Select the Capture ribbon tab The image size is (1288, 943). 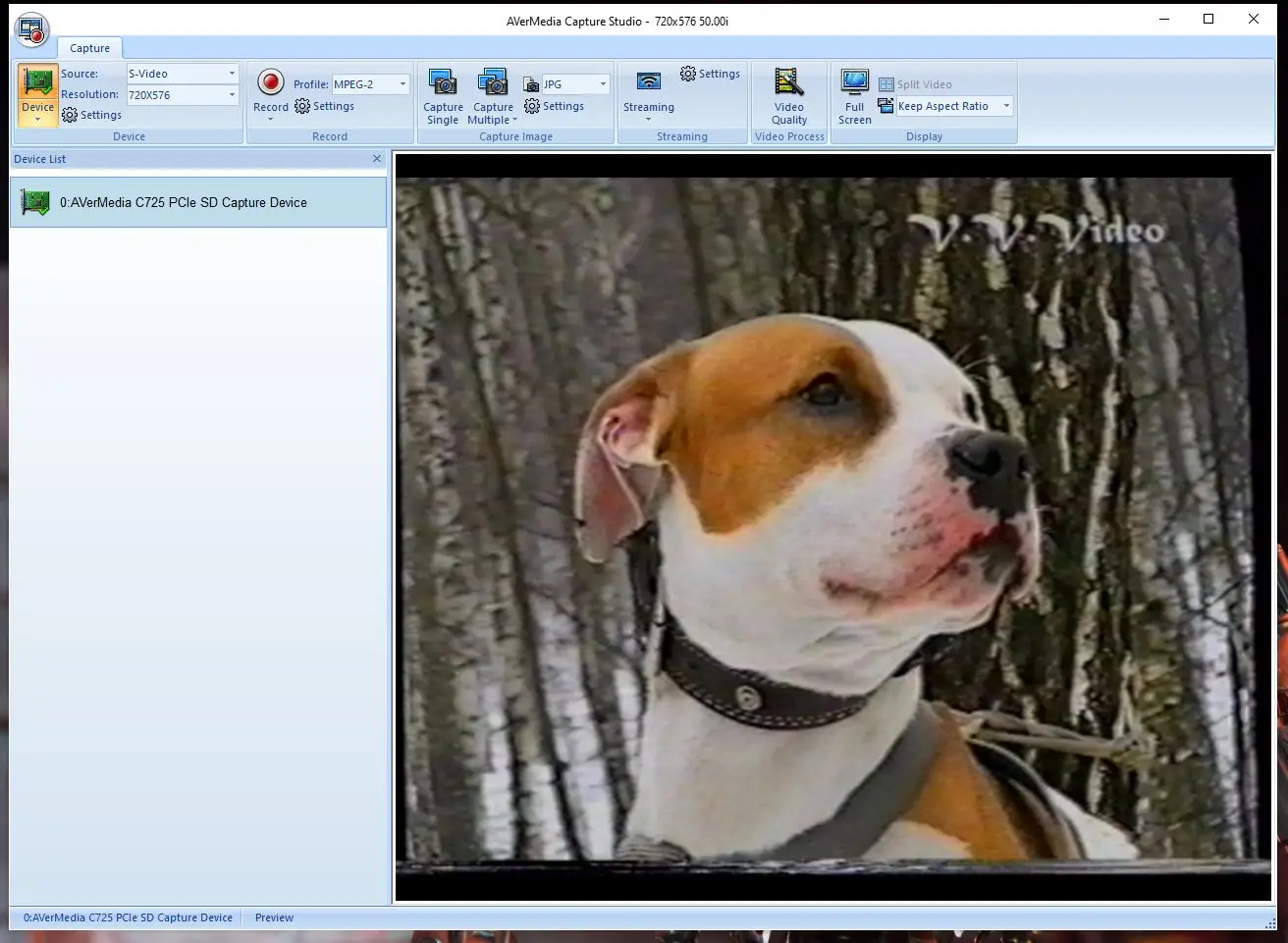(x=90, y=48)
